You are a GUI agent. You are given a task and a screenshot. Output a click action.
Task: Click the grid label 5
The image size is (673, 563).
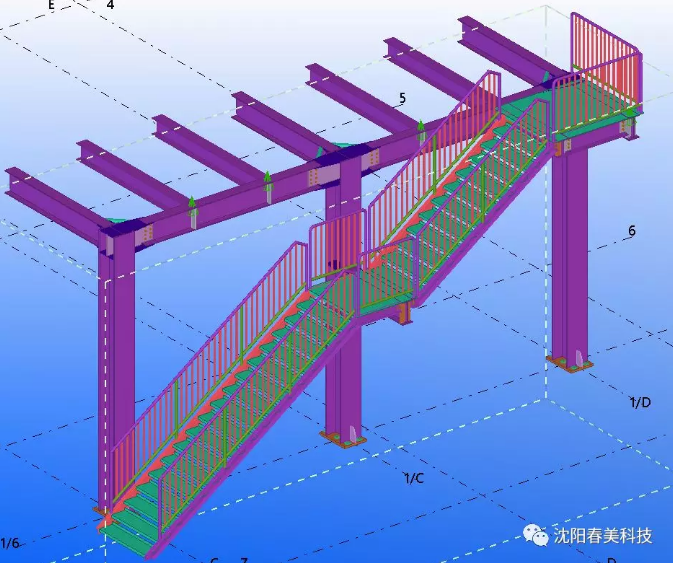(x=402, y=98)
